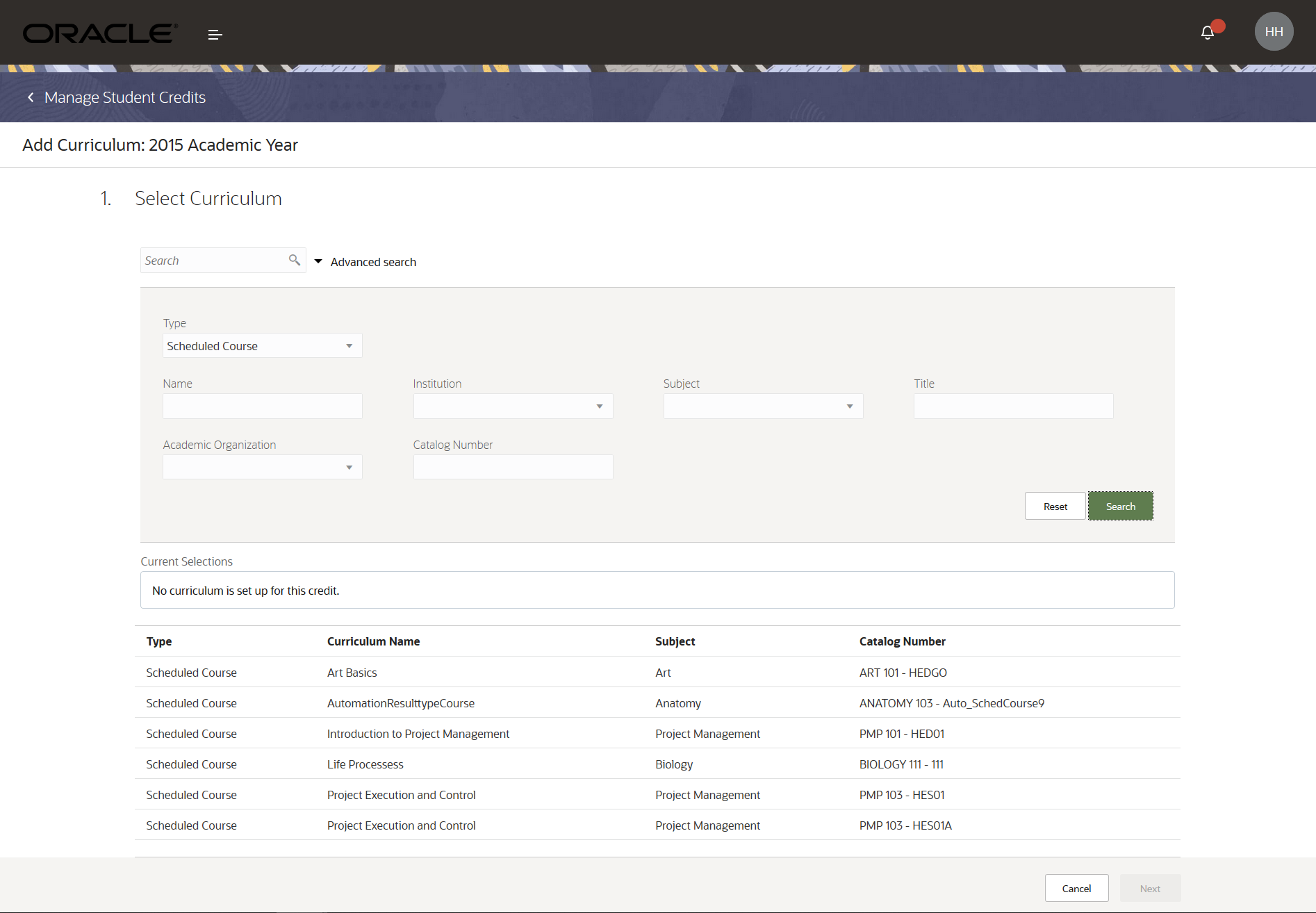Open the hamburger navigation menu icon

(x=215, y=35)
